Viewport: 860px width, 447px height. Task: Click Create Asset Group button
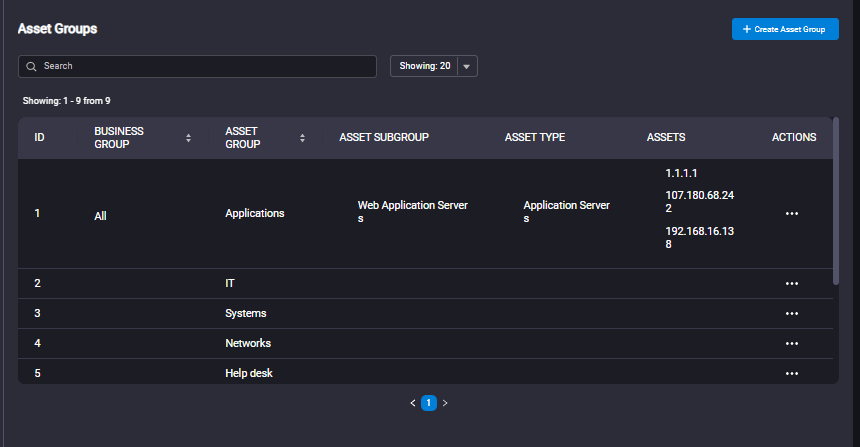click(x=785, y=29)
